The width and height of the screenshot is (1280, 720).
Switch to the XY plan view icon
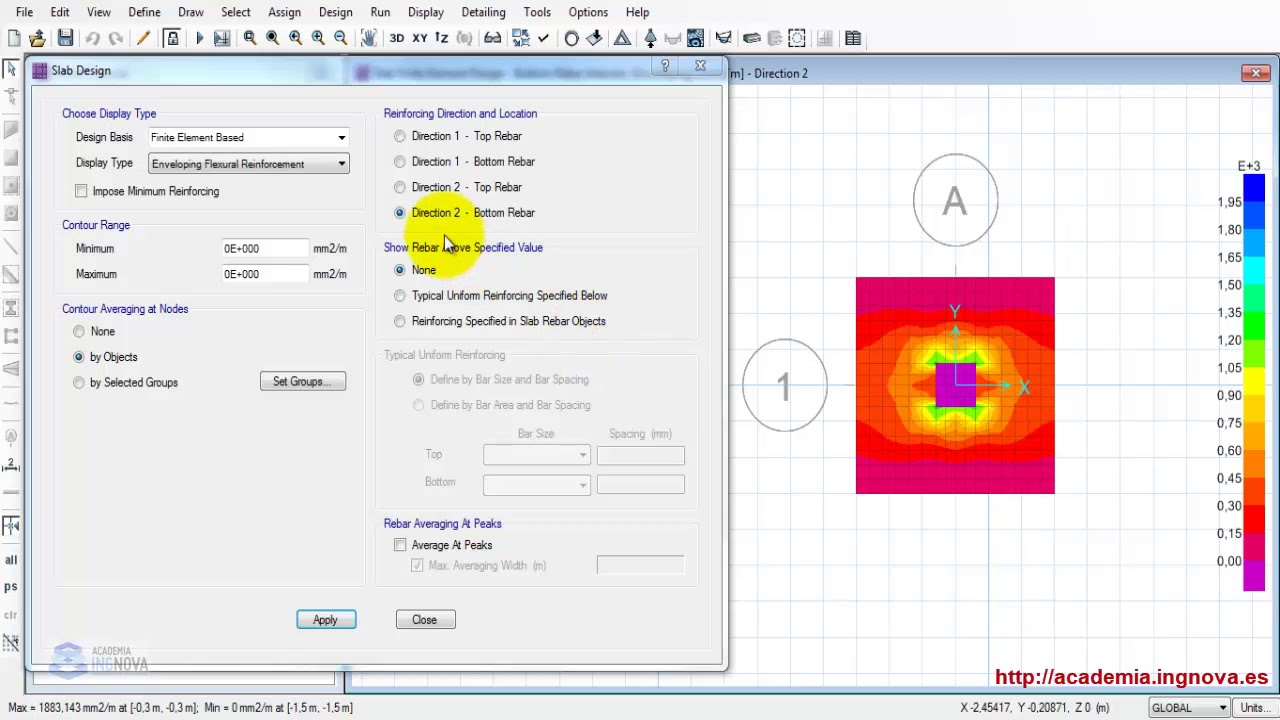pos(420,38)
